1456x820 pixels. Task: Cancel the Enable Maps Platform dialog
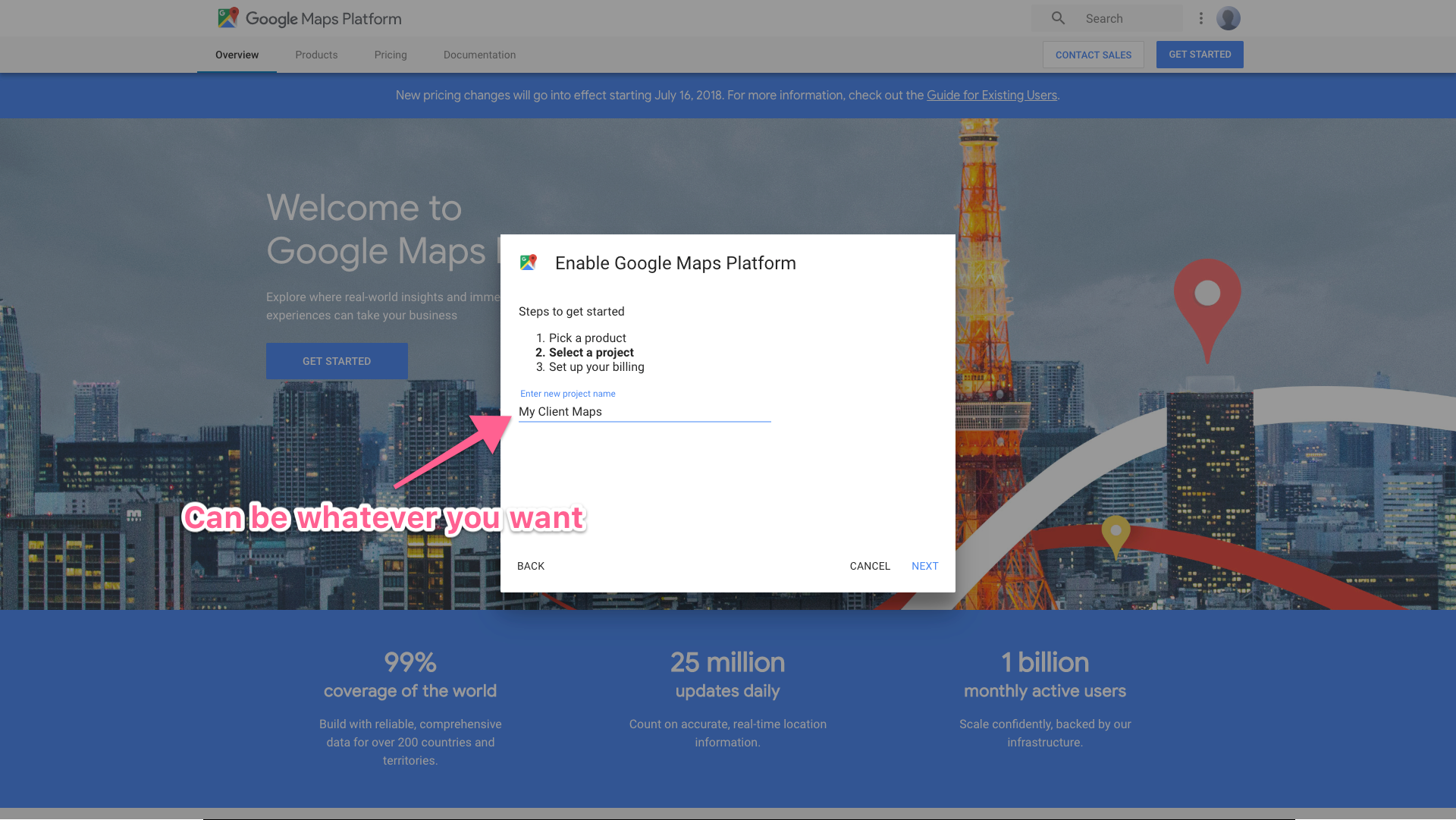(870, 566)
